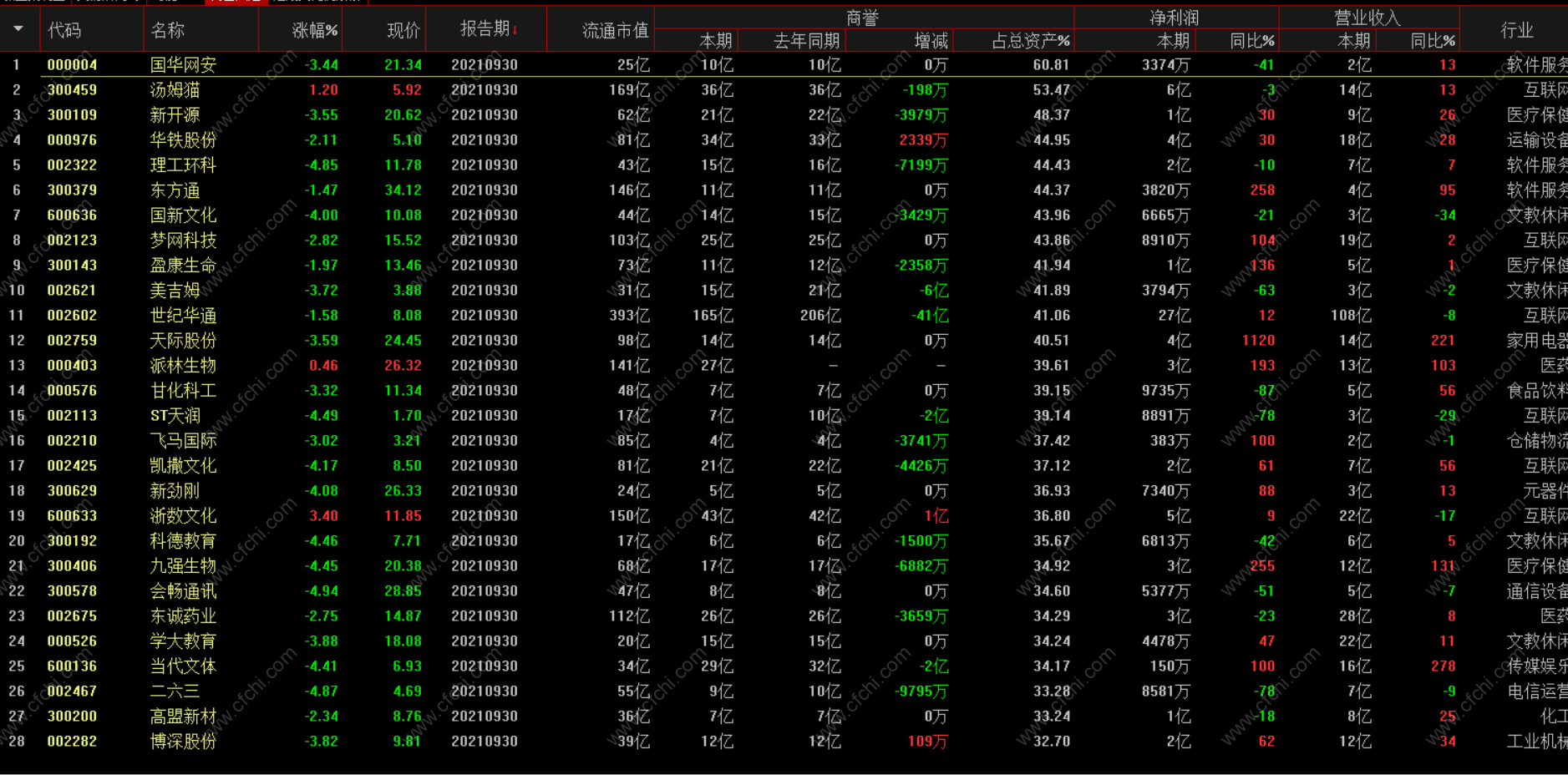Select stock row 盈康生命
Screen dimensions: 1568x775
[784, 265]
